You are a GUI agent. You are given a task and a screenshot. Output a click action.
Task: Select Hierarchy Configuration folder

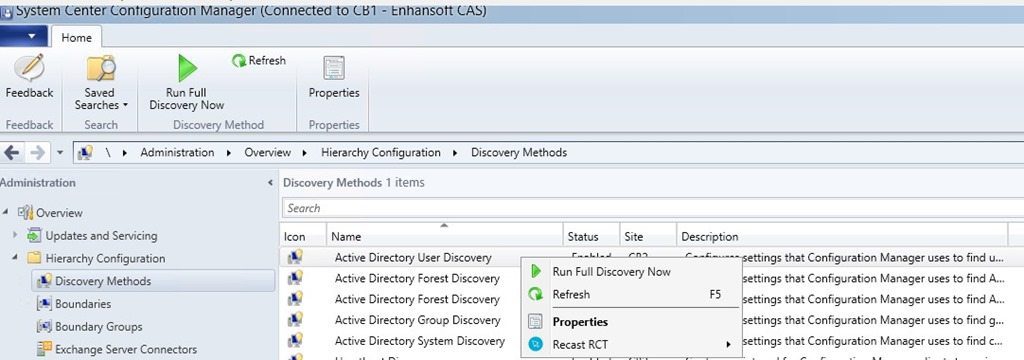tap(105, 258)
